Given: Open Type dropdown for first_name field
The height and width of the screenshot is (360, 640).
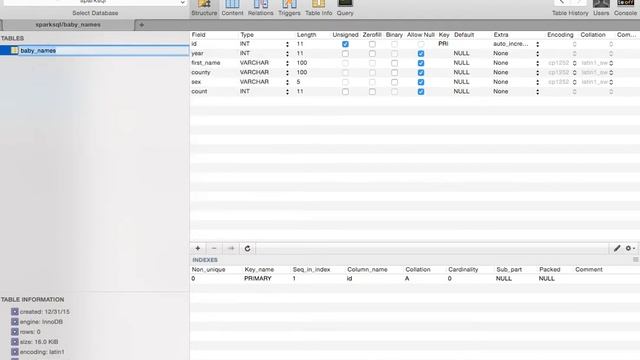Looking at the screenshot, I should pos(287,63).
